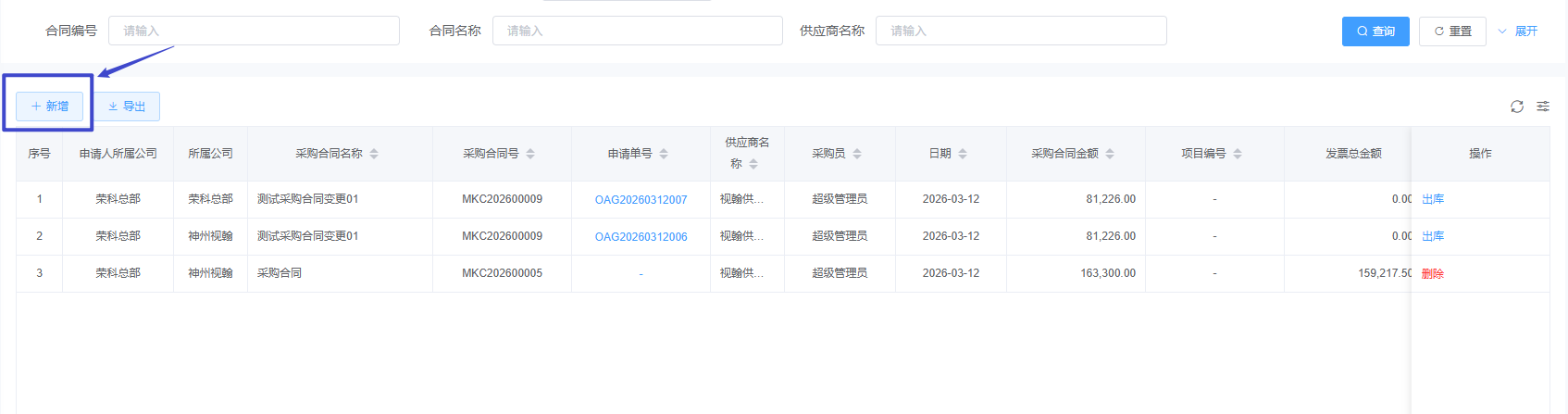Export the list with 导出 button

tap(127, 107)
